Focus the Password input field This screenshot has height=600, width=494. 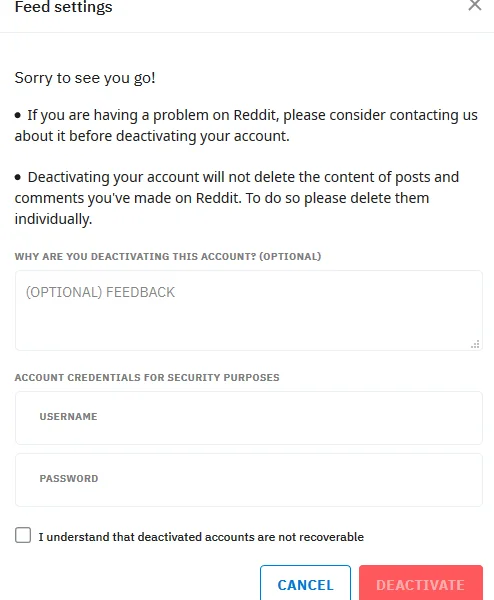pos(249,480)
